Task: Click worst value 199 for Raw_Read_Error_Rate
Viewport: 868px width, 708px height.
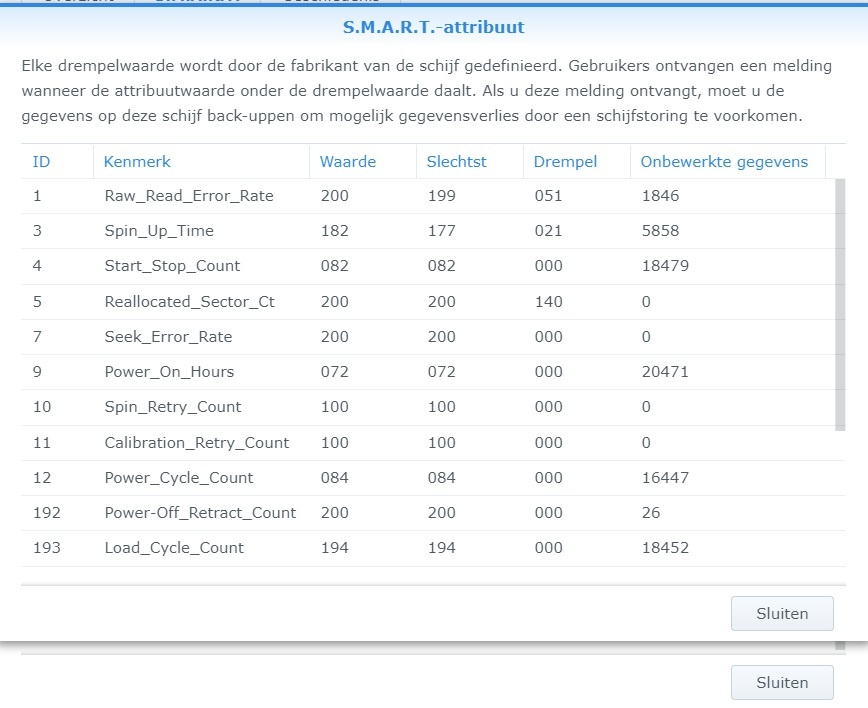Action: click(441, 196)
